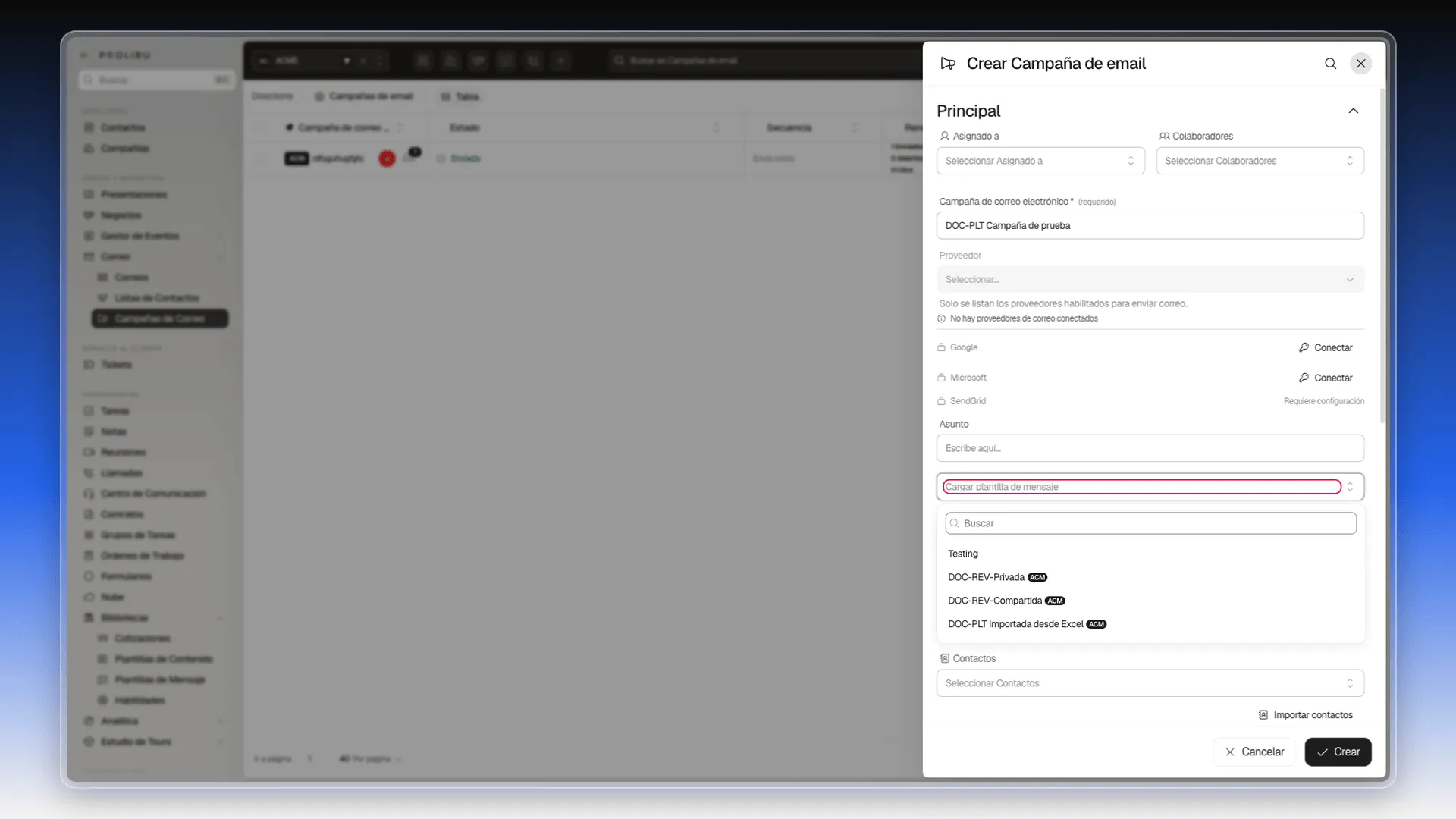Pick DOC-PLT Importada desde Excel template
Viewport: 1456px width, 819px height.
[1151, 624]
